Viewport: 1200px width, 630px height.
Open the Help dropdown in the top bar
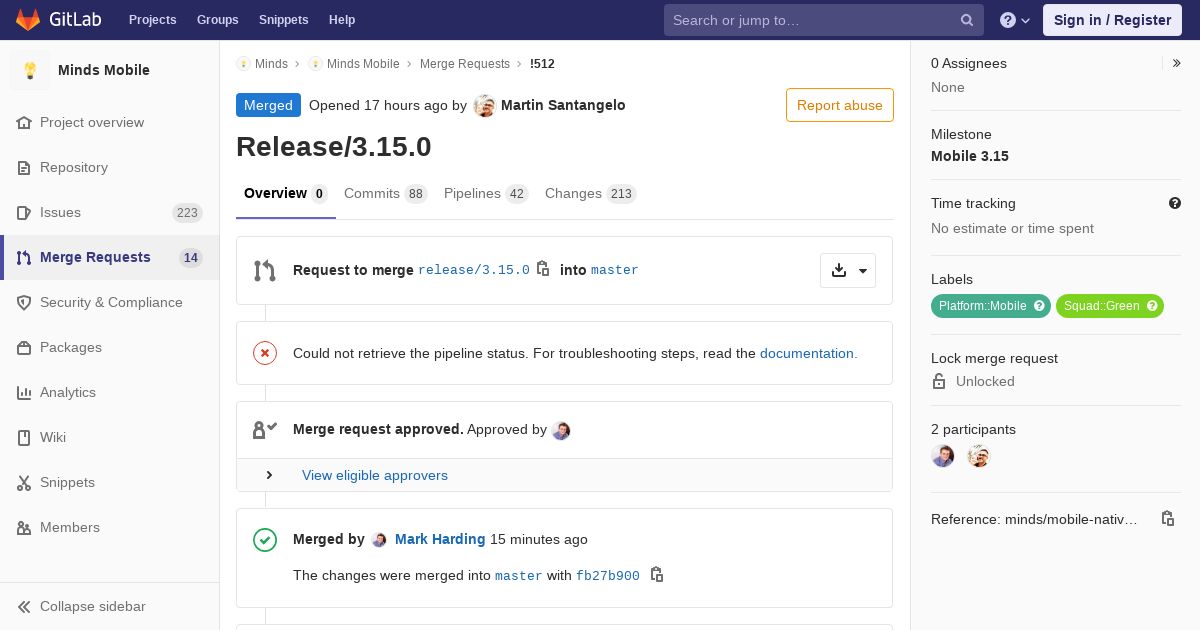1015,20
